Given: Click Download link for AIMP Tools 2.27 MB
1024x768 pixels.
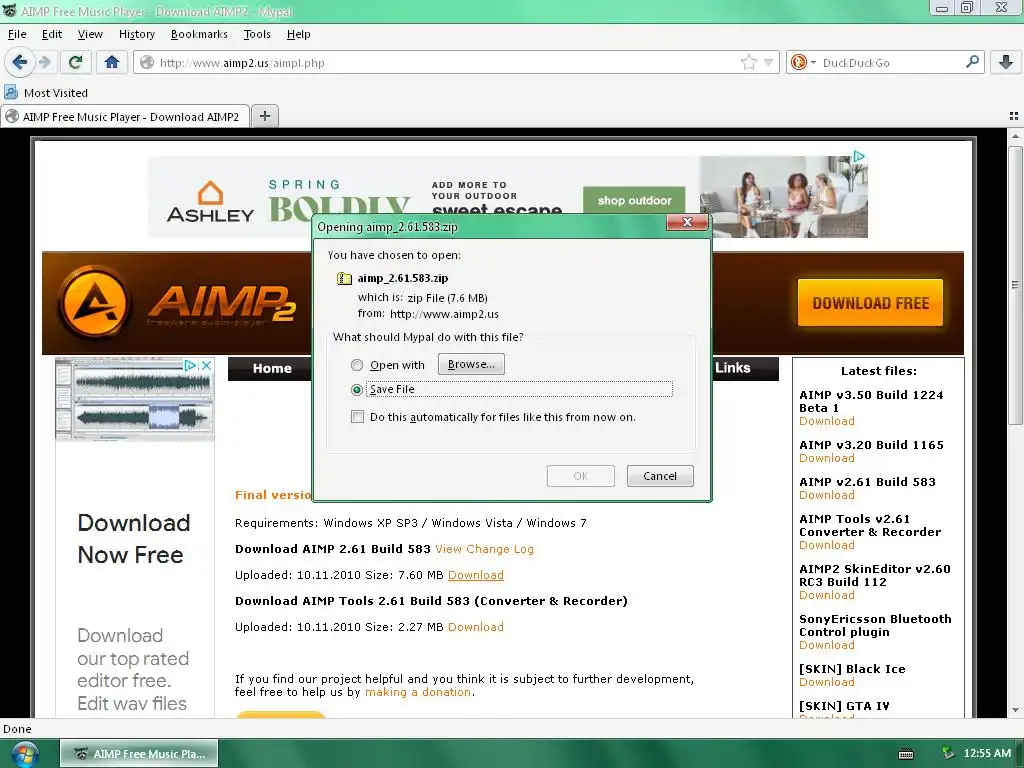Looking at the screenshot, I should tap(475, 627).
